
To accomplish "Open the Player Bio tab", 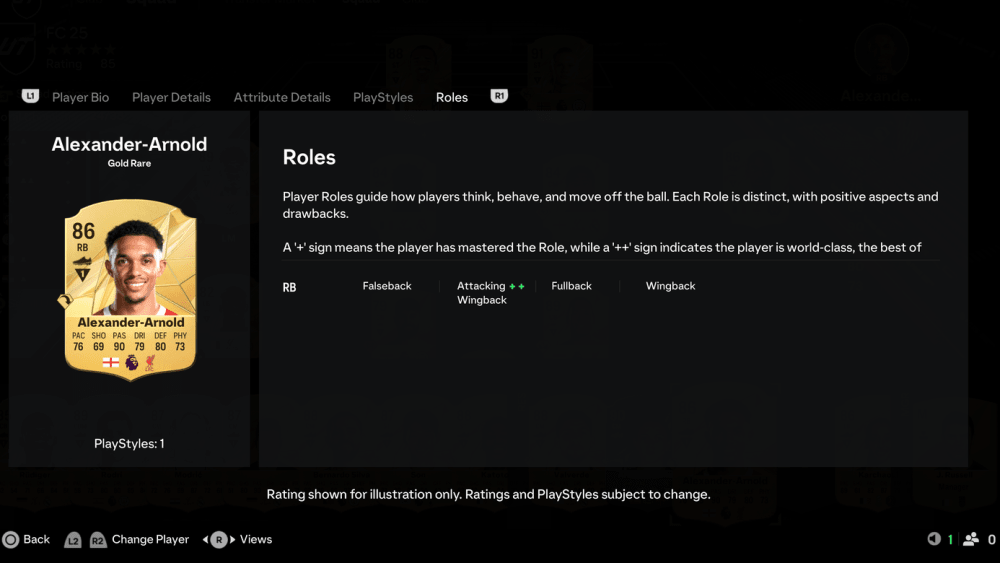I will click(x=80, y=98).
